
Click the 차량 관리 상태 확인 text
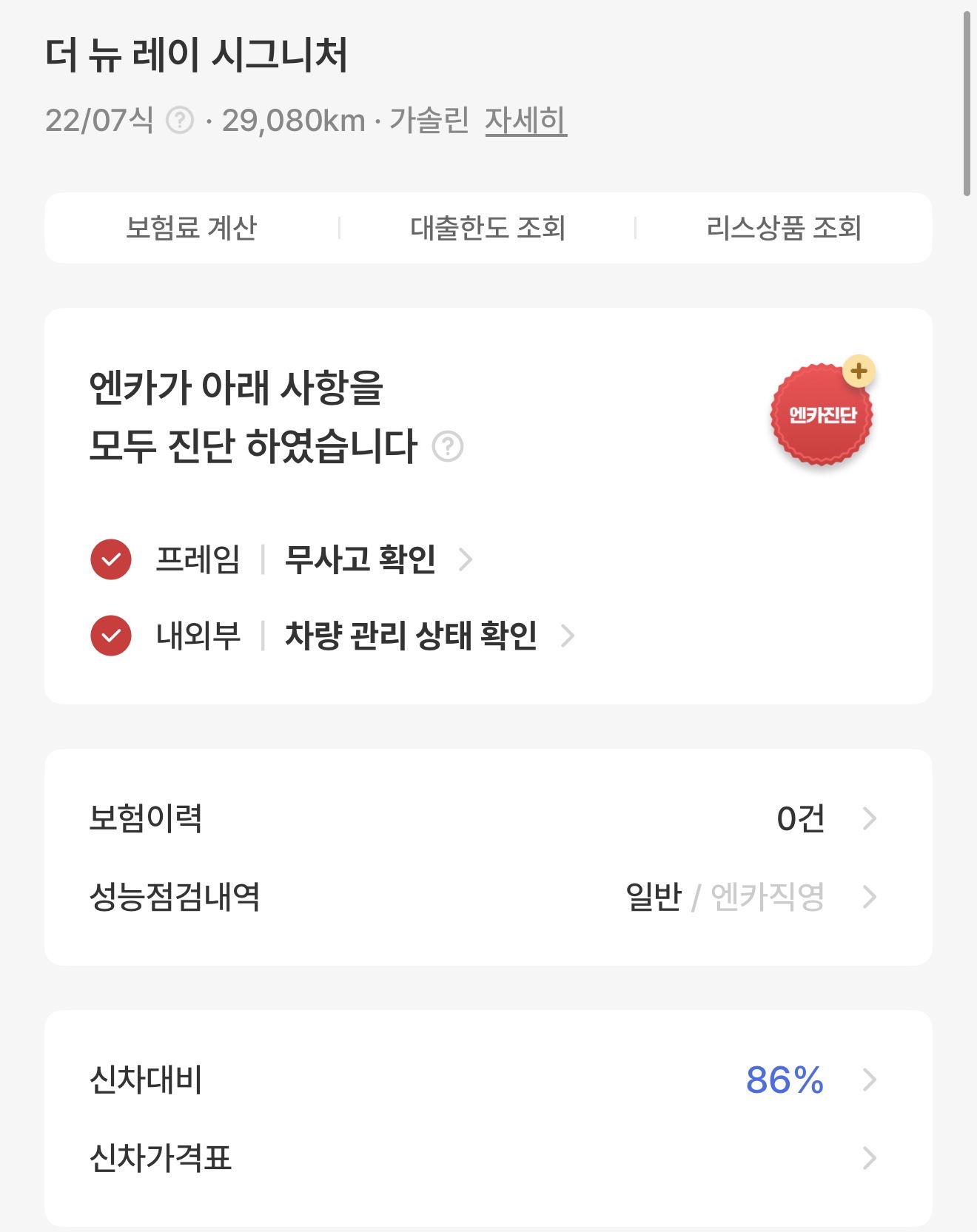[411, 636]
